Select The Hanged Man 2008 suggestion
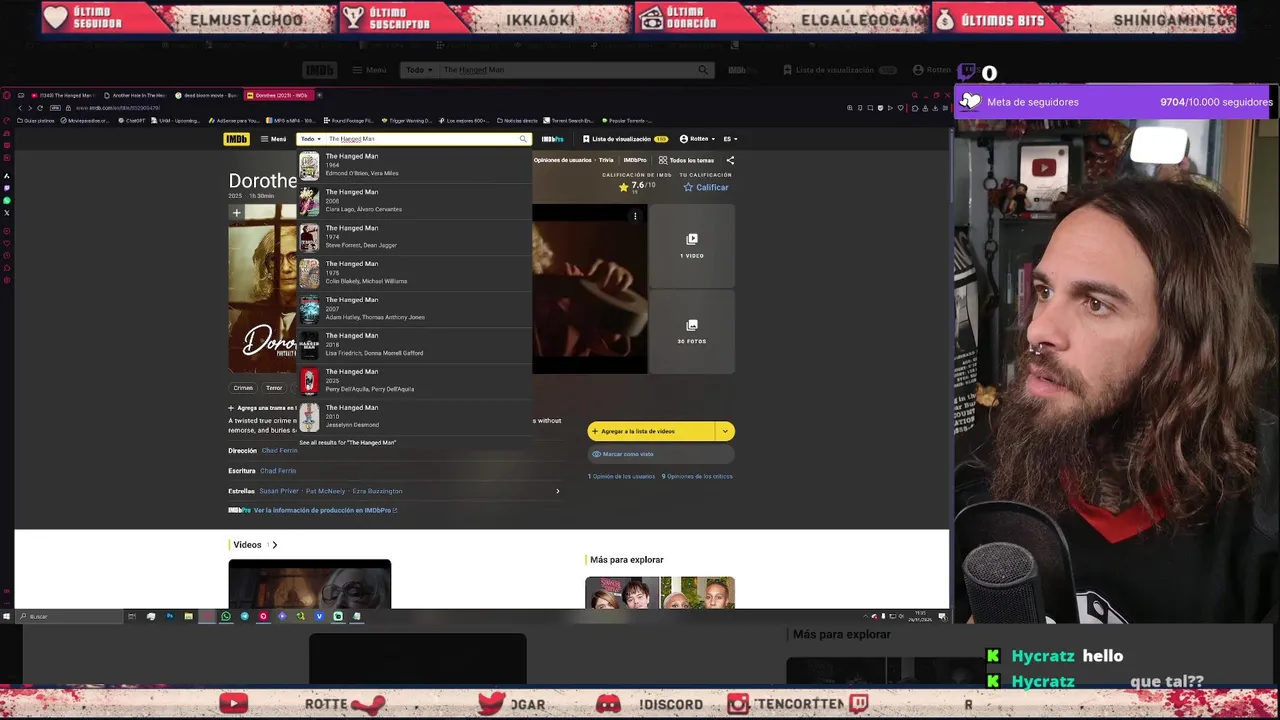This screenshot has height=720, width=1280. pos(414,201)
